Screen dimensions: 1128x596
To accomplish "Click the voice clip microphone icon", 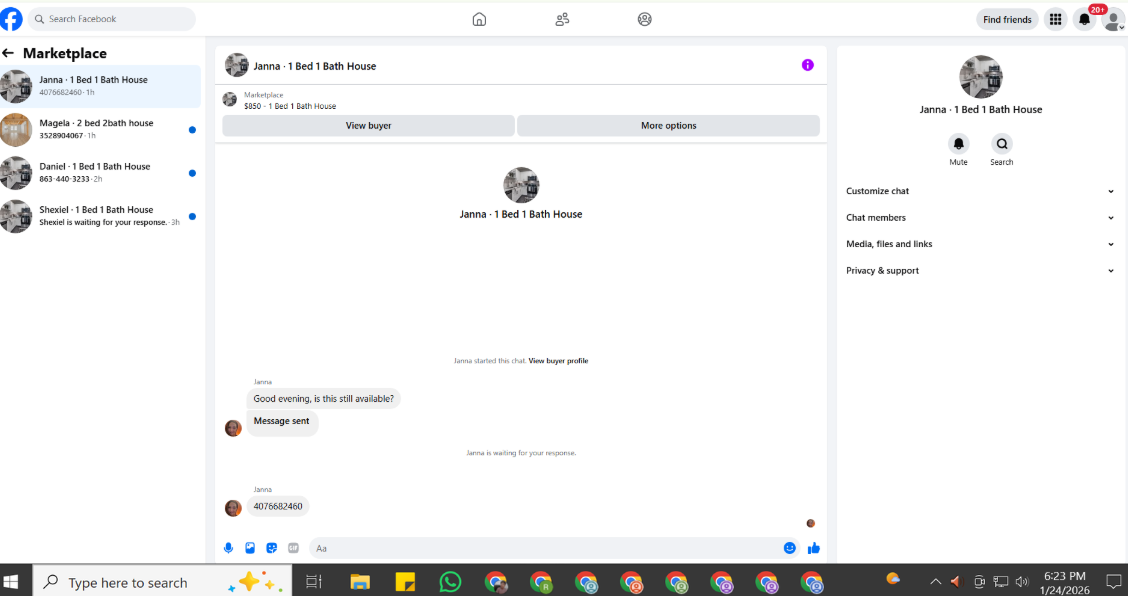I will tap(229, 548).
